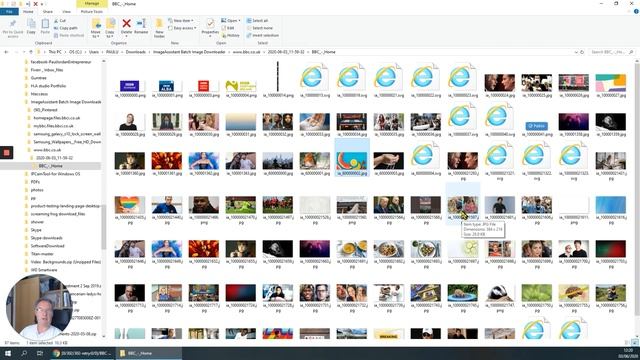Open the Picture Tools tab
This screenshot has height=360, width=640.
pos(92,12)
